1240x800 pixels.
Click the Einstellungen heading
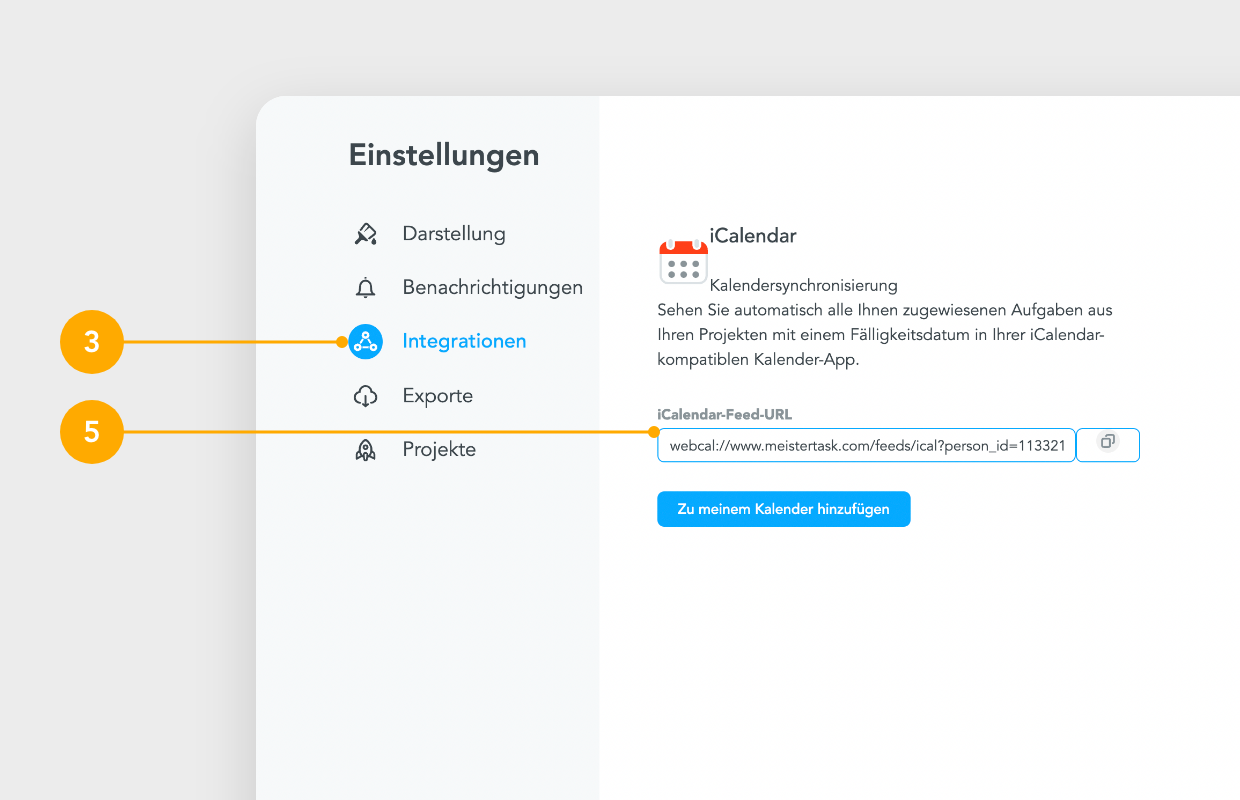pos(444,155)
